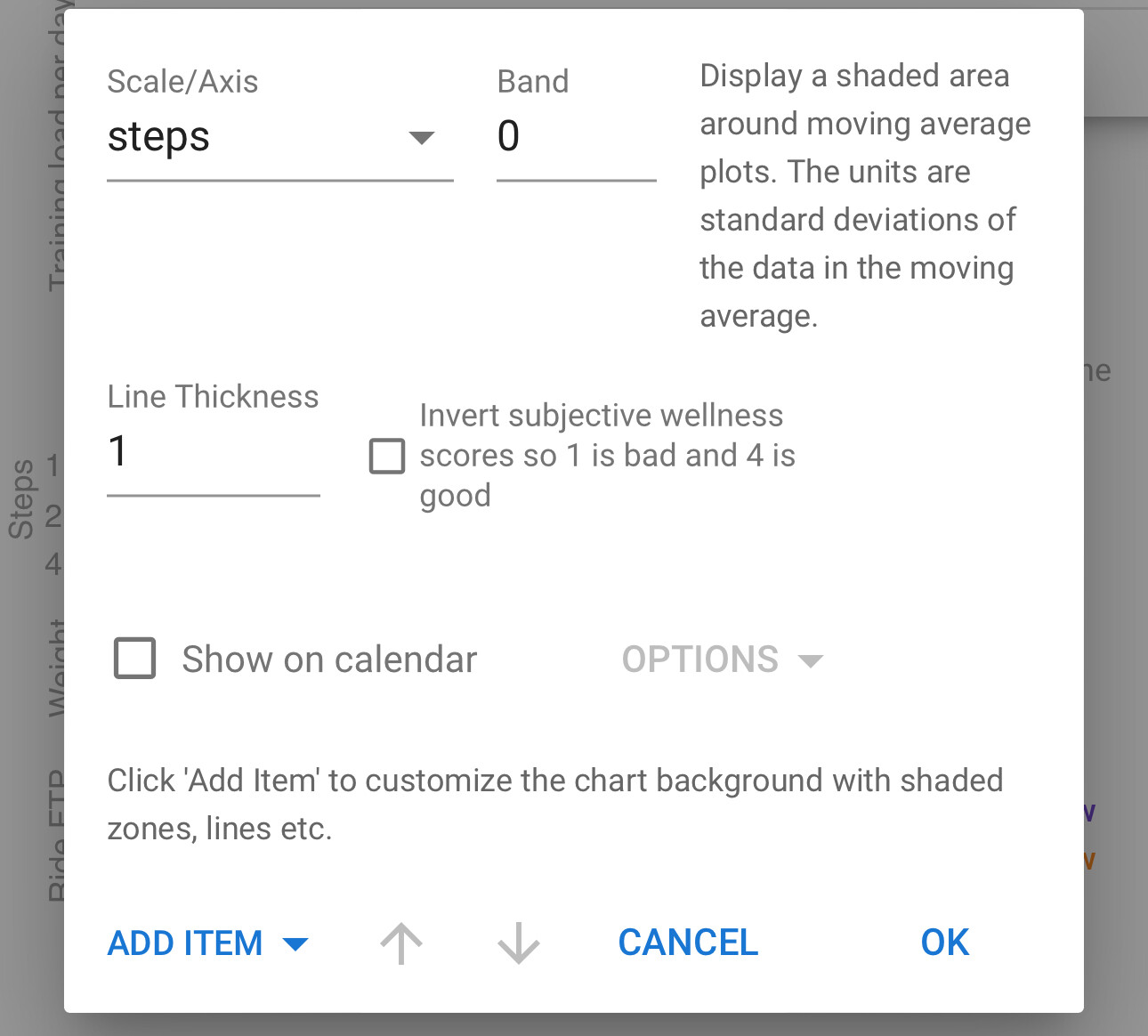Toggle the Invert subjective wellness scores checkbox
The width and height of the screenshot is (1148, 1036).
(x=387, y=456)
